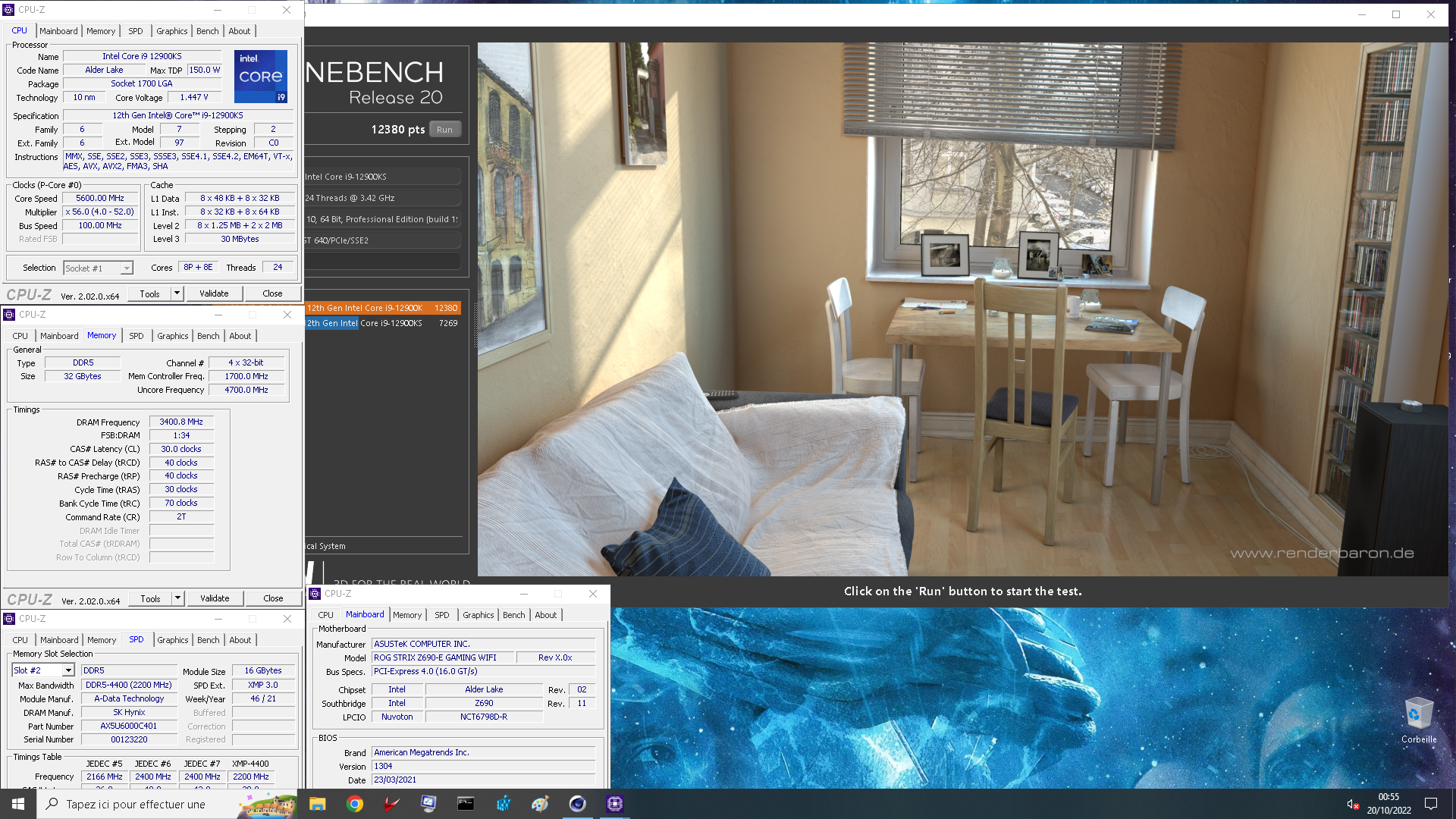
Task: Click Validate in the CPU window
Action: coord(214,293)
